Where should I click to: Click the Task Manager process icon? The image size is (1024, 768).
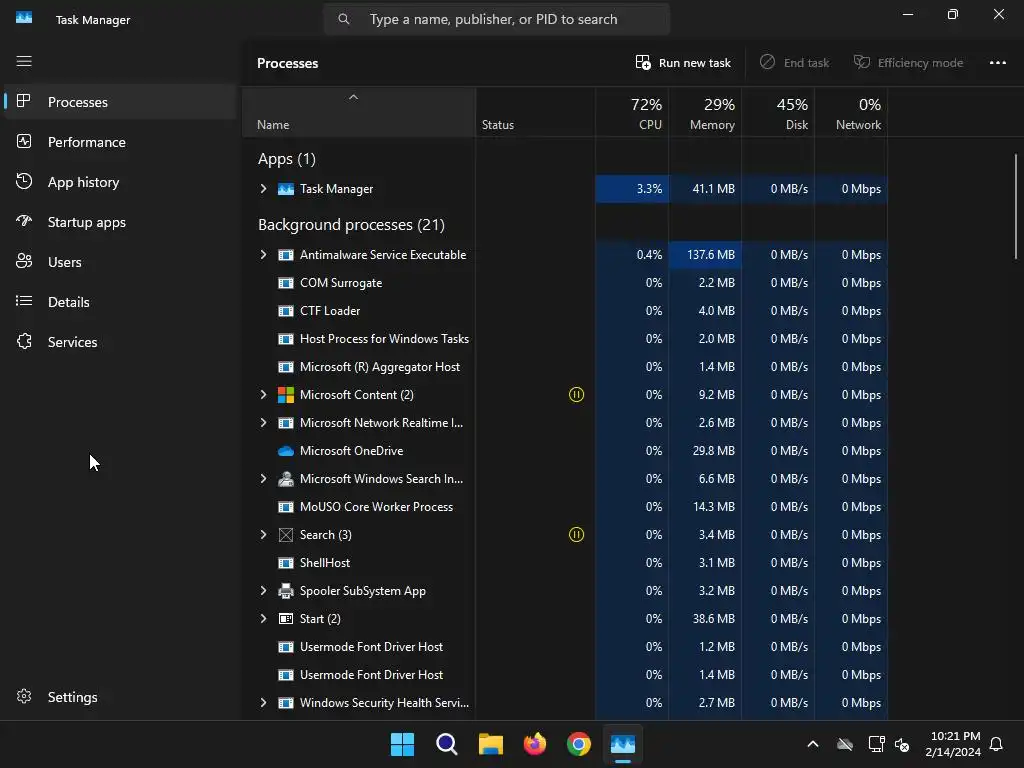[286, 189]
